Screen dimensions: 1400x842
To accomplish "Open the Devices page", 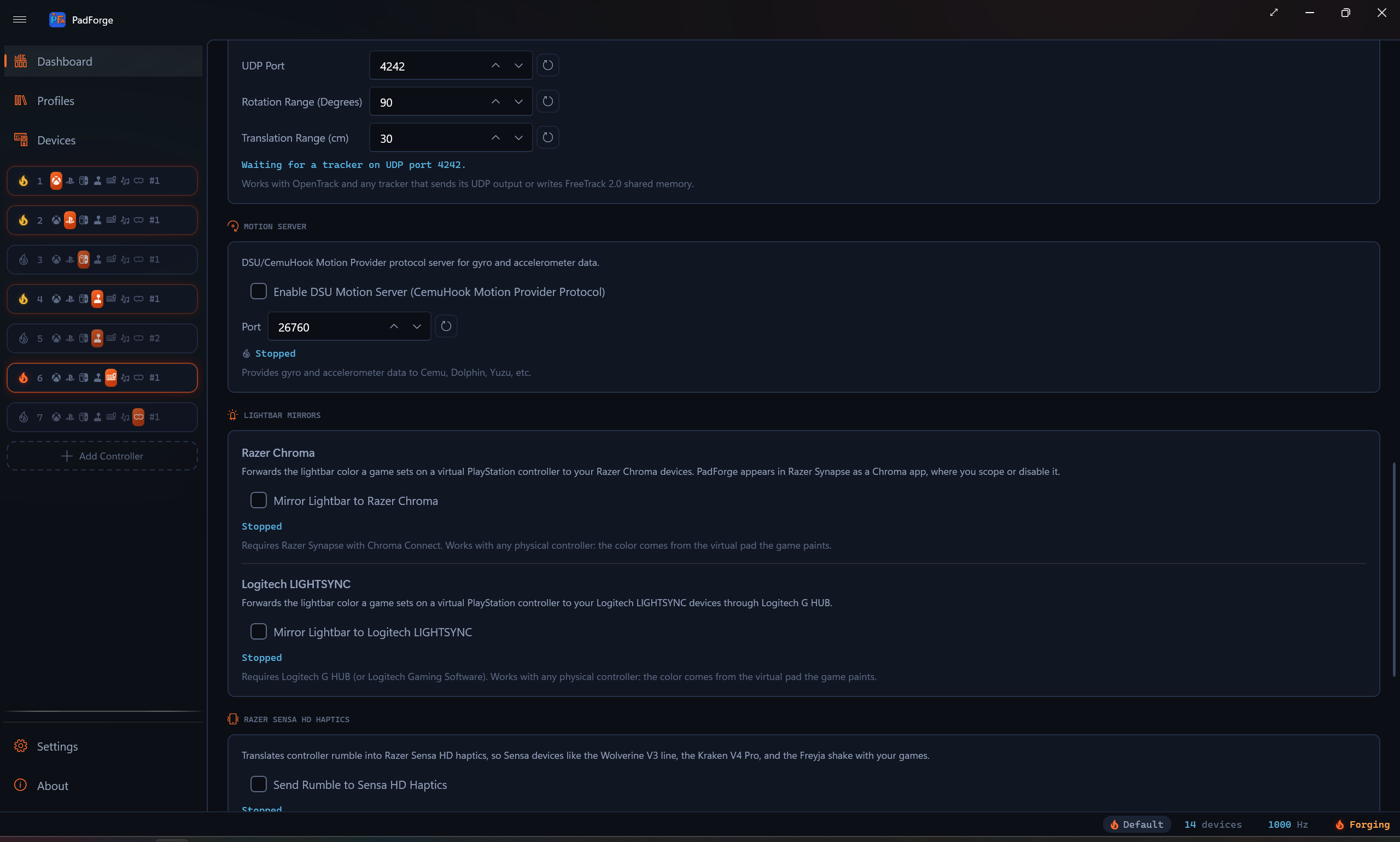I will pyautogui.click(x=103, y=140).
